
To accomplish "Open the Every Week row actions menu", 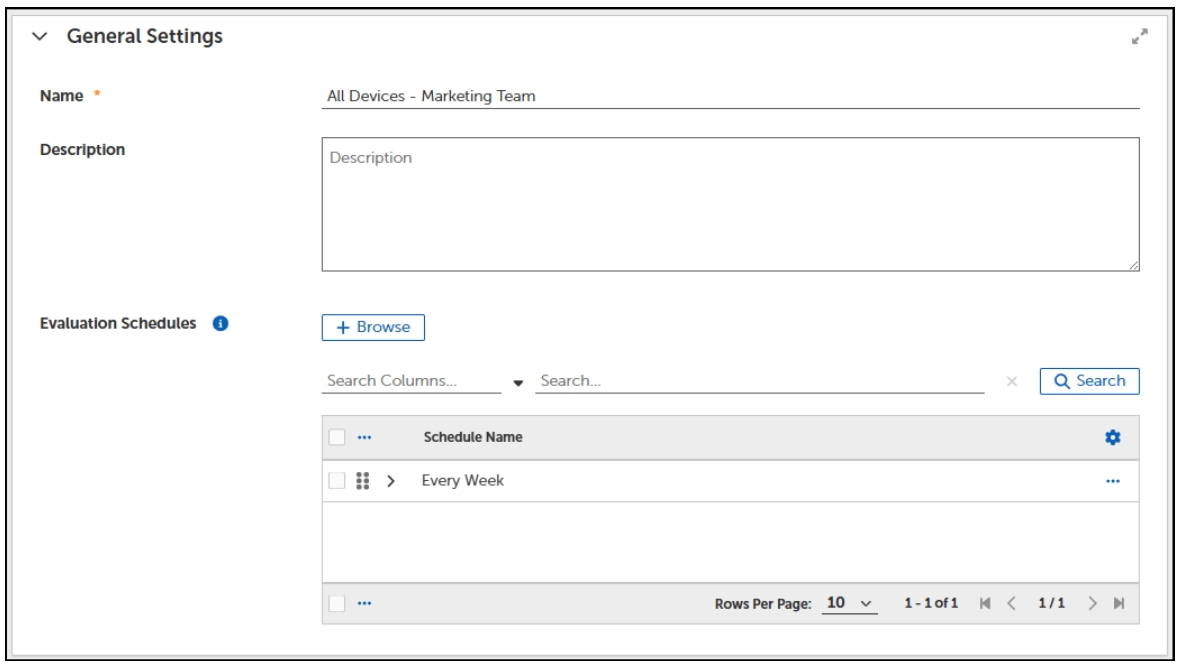I will (1112, 481).
